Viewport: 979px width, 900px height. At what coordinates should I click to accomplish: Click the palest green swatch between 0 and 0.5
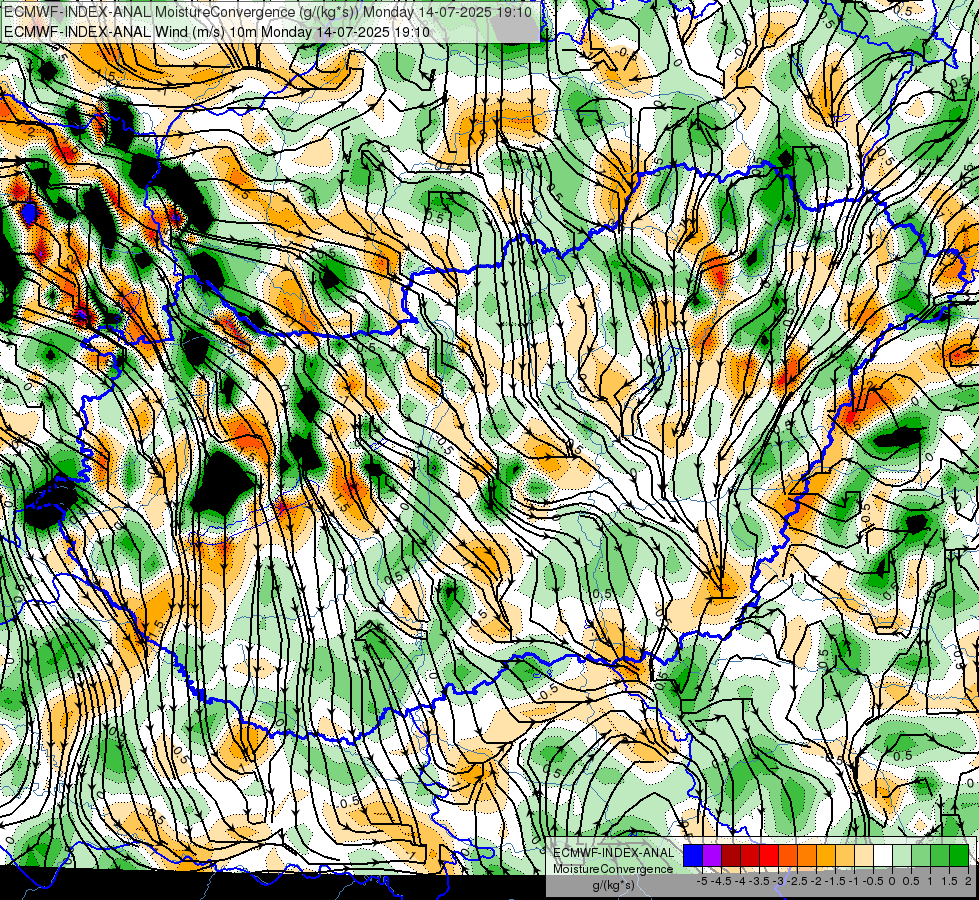(902, 856)
